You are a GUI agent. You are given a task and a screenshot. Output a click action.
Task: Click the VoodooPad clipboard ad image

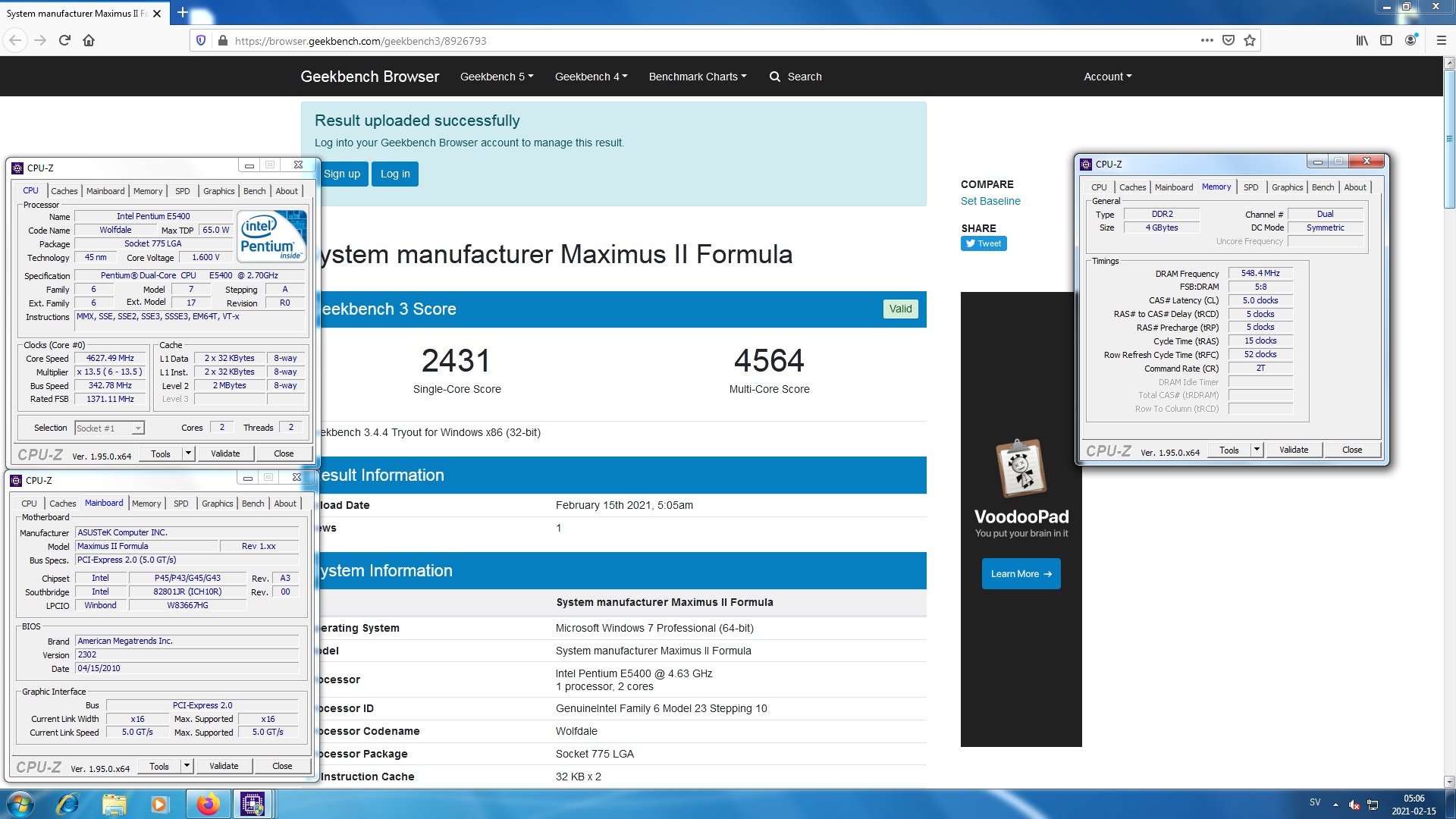(x=1021, y=467)
